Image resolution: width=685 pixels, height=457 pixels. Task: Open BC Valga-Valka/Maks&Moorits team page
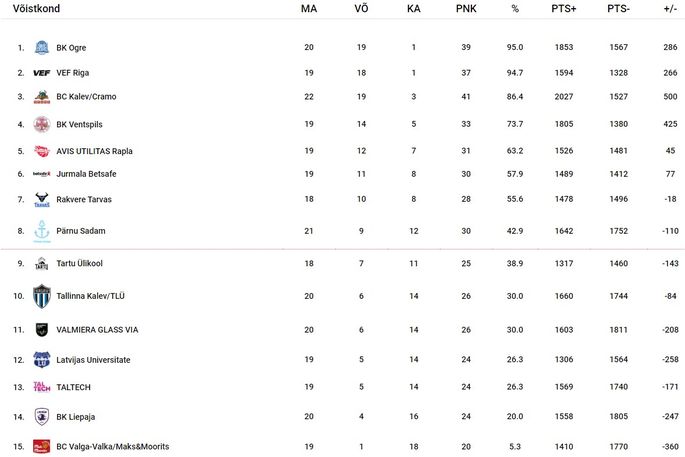tap(113, 447)
